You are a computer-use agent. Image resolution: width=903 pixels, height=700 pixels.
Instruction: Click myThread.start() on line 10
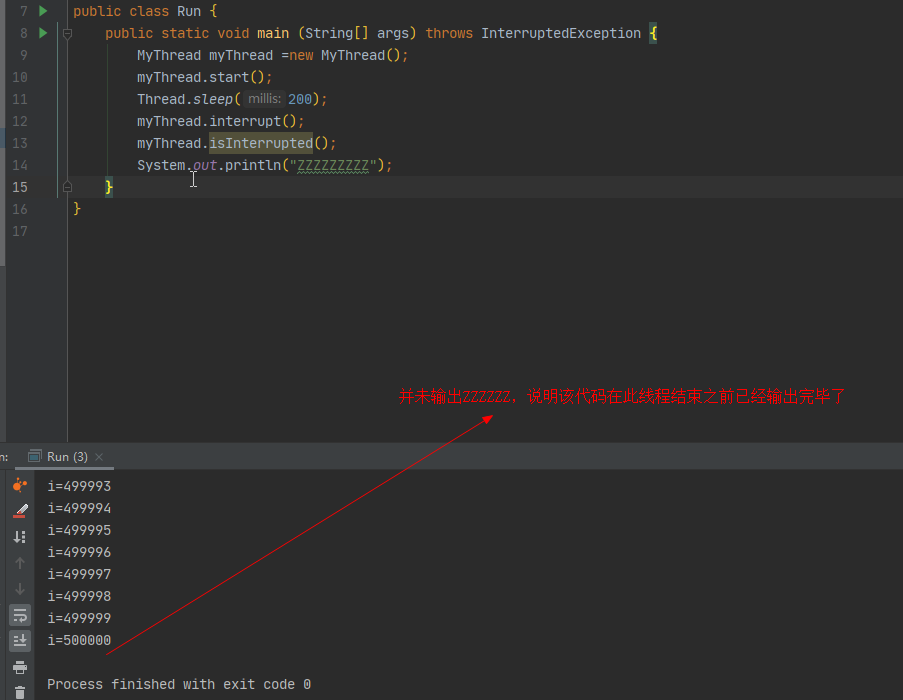tap(204, 77)
